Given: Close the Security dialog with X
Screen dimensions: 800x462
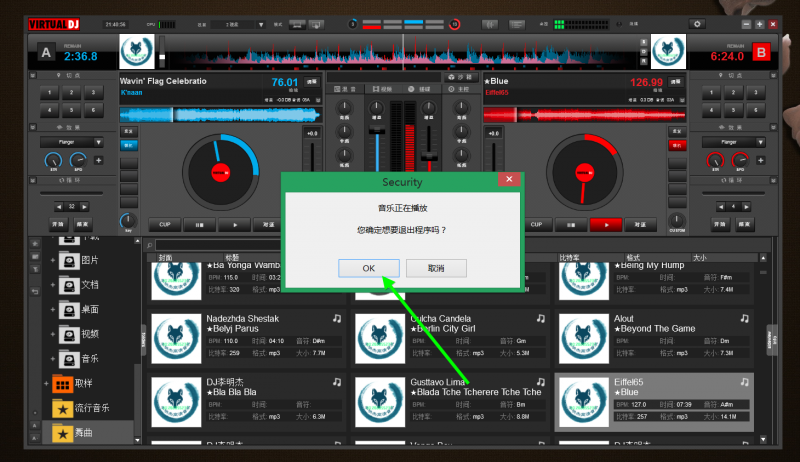Looking at the screenshot, I should tap(509, 179).
